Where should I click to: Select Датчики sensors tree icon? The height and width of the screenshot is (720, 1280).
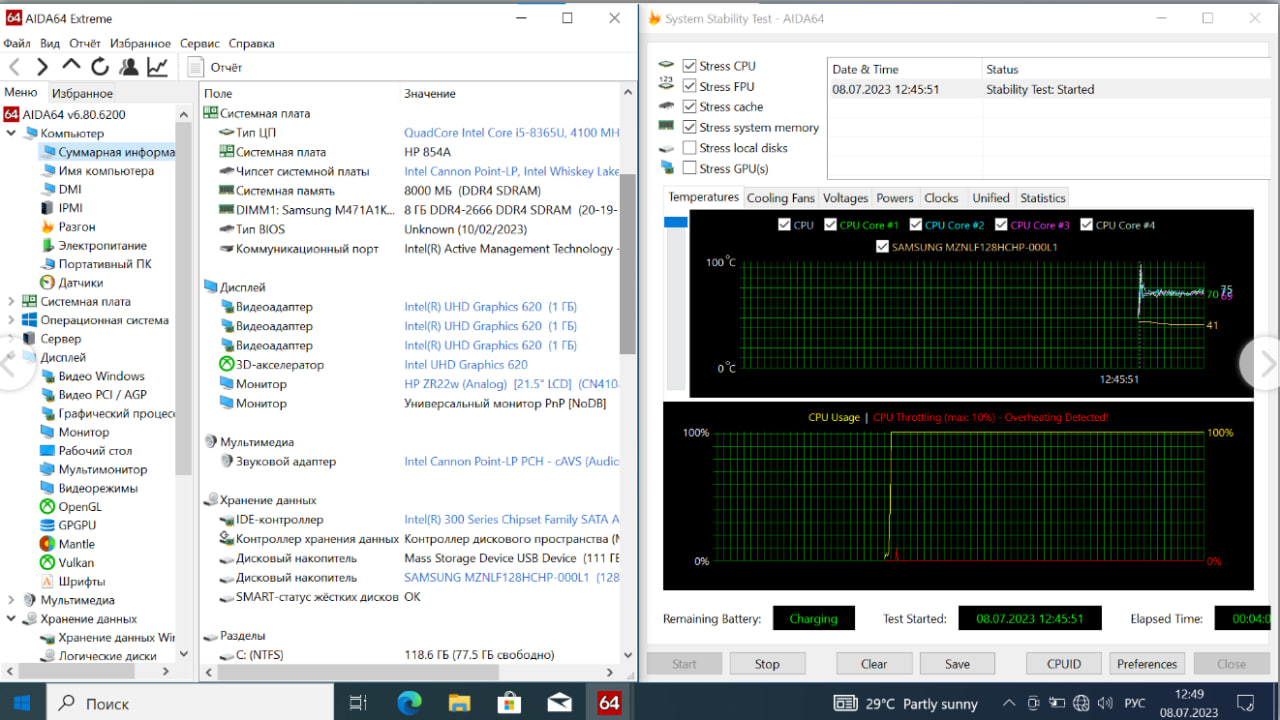point(47,283)
